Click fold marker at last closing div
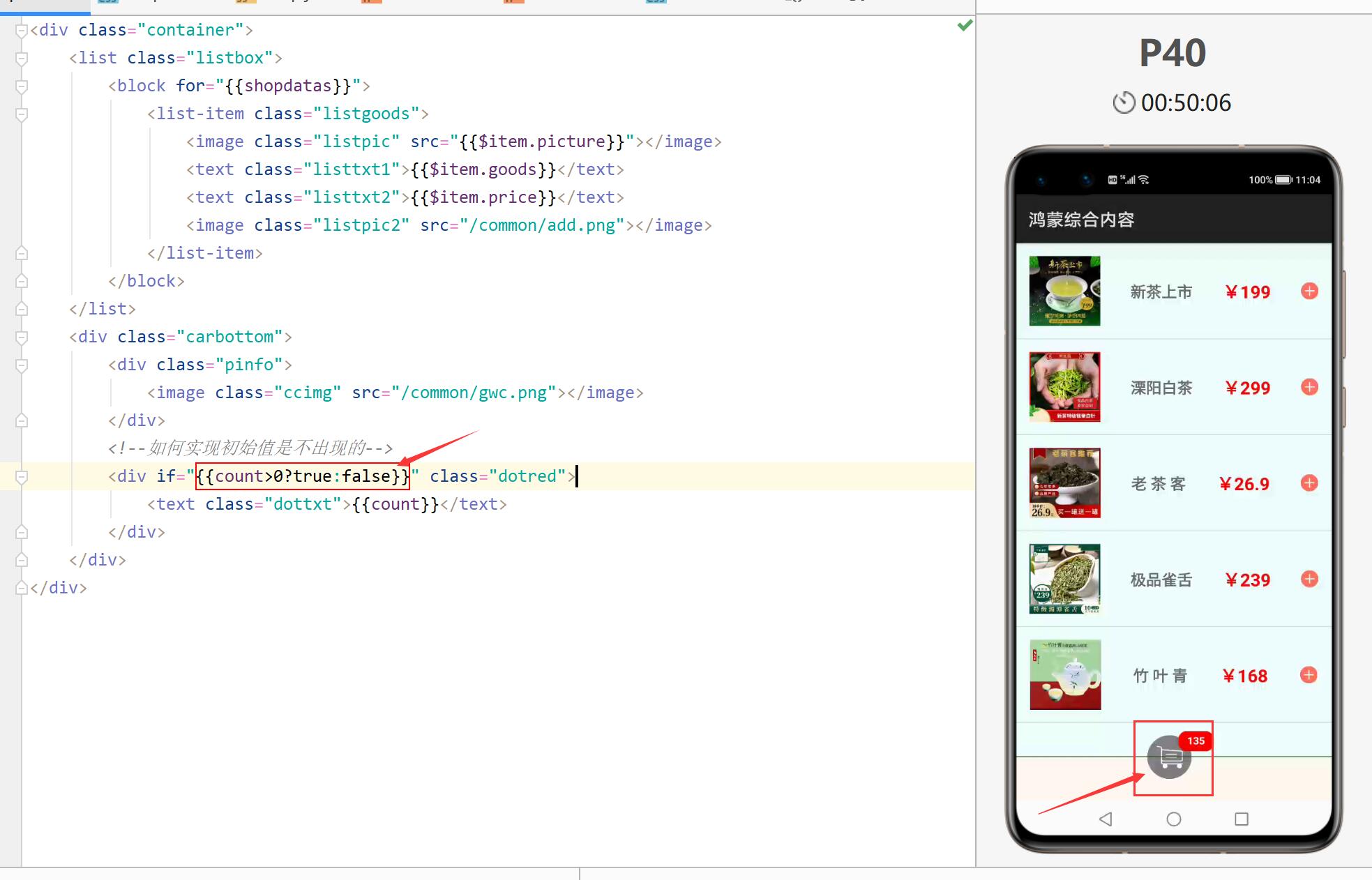 pos(22,588)
